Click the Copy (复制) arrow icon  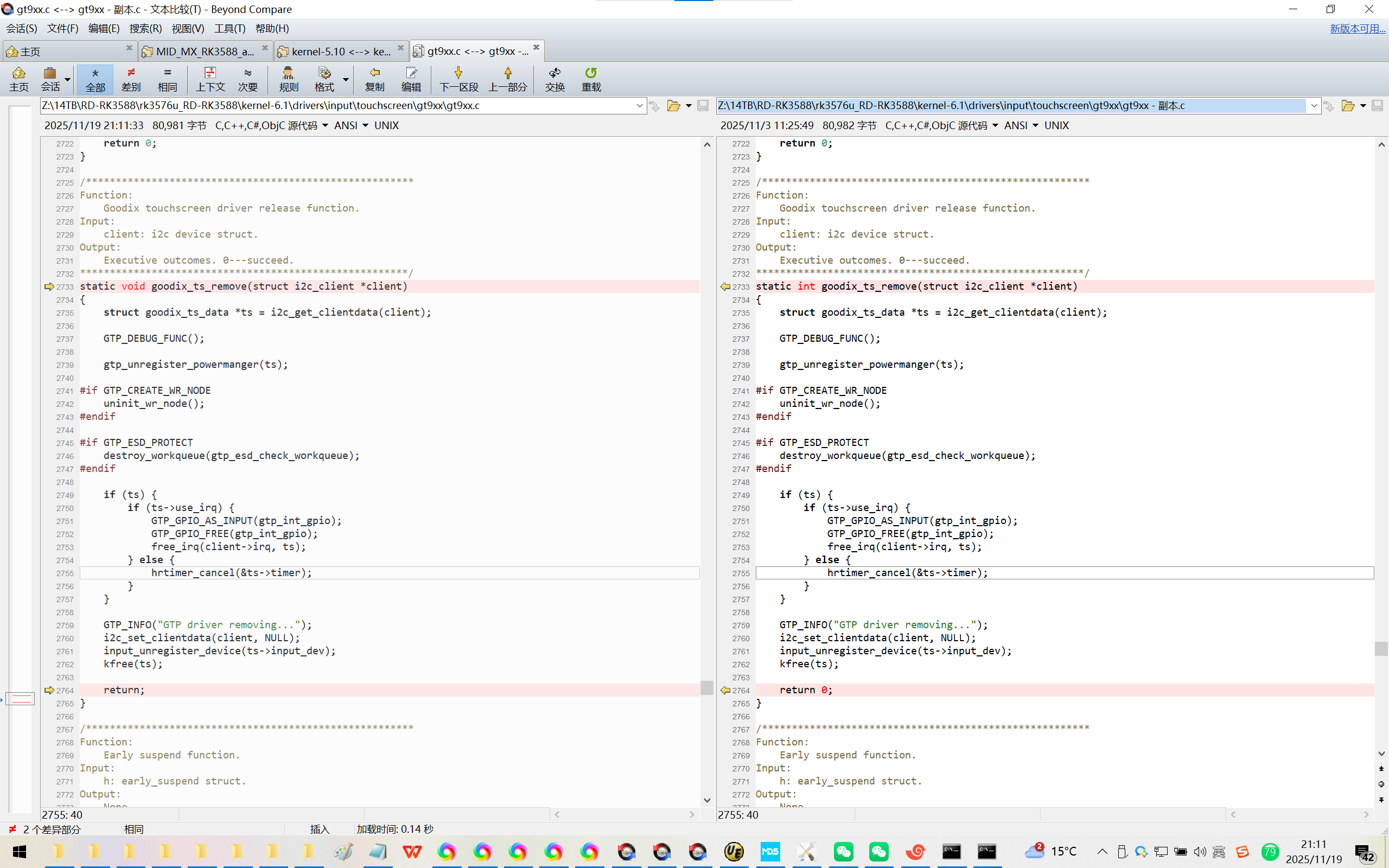[x=374, y=79]
